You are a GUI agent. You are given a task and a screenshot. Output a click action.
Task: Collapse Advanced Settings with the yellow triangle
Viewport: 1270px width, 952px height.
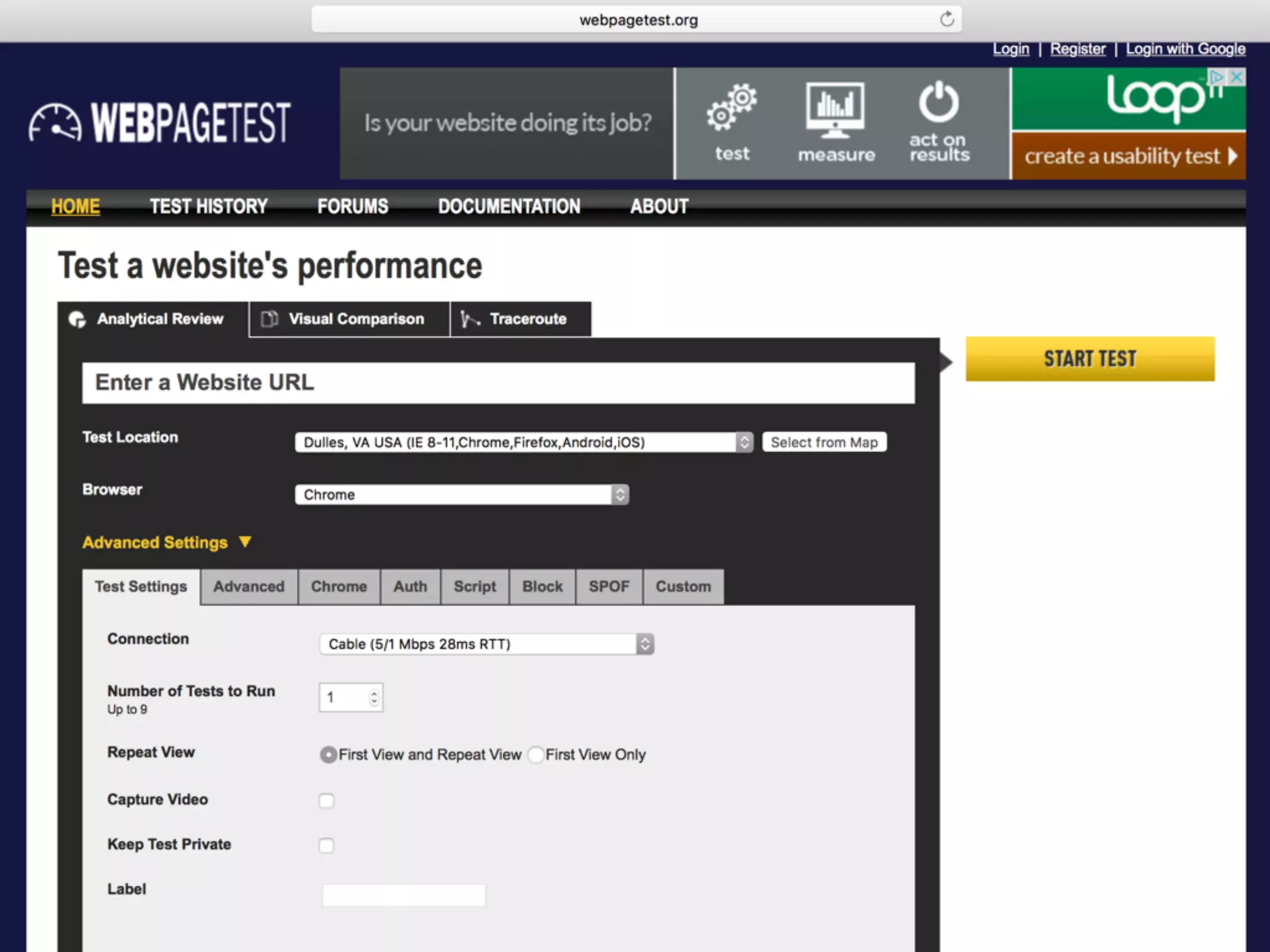(245, 542)
